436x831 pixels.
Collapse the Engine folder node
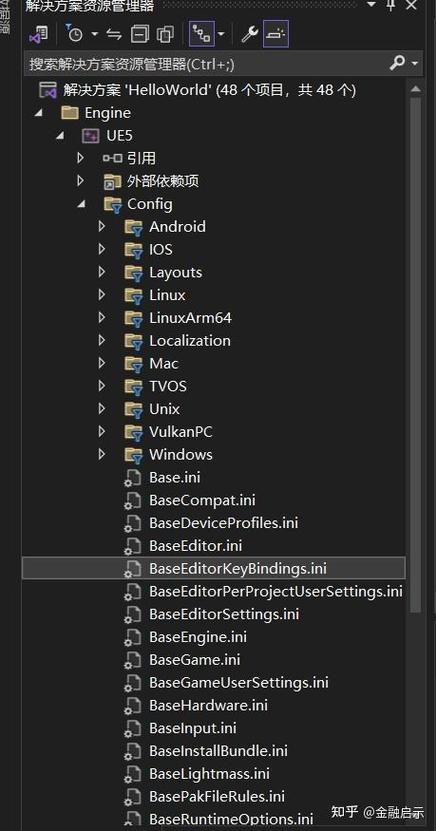[x=38, y=113]
